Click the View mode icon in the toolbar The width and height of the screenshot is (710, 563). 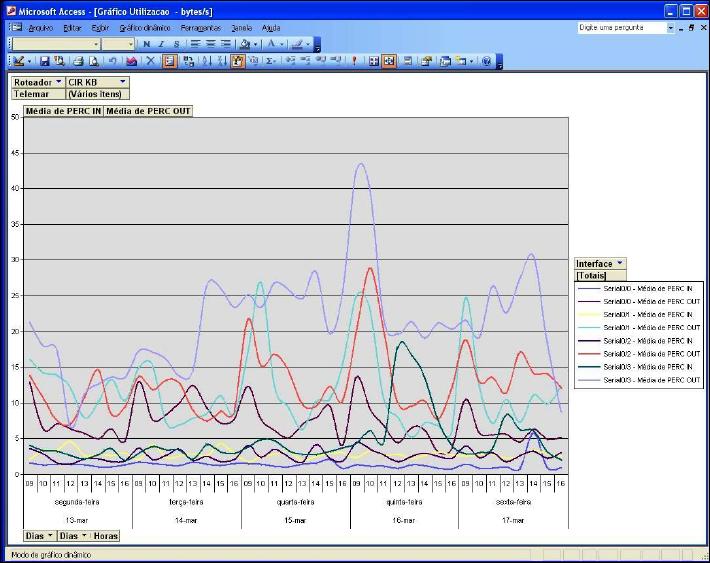tap(18, 61)
